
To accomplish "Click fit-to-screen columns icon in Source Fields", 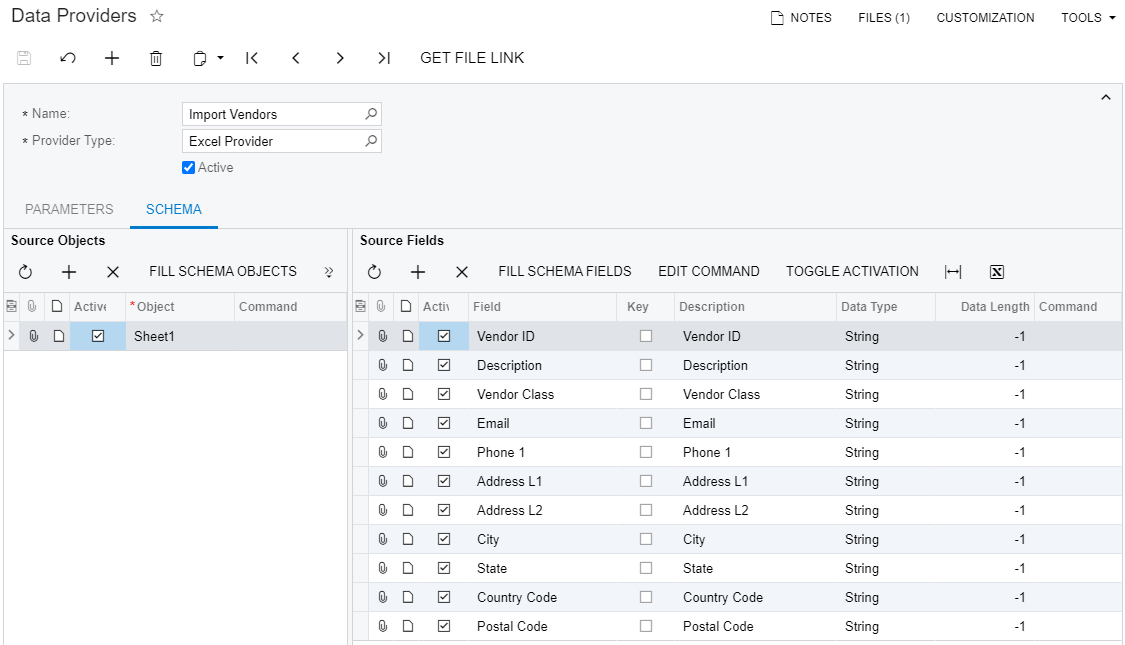I will (x=953, y=272).
